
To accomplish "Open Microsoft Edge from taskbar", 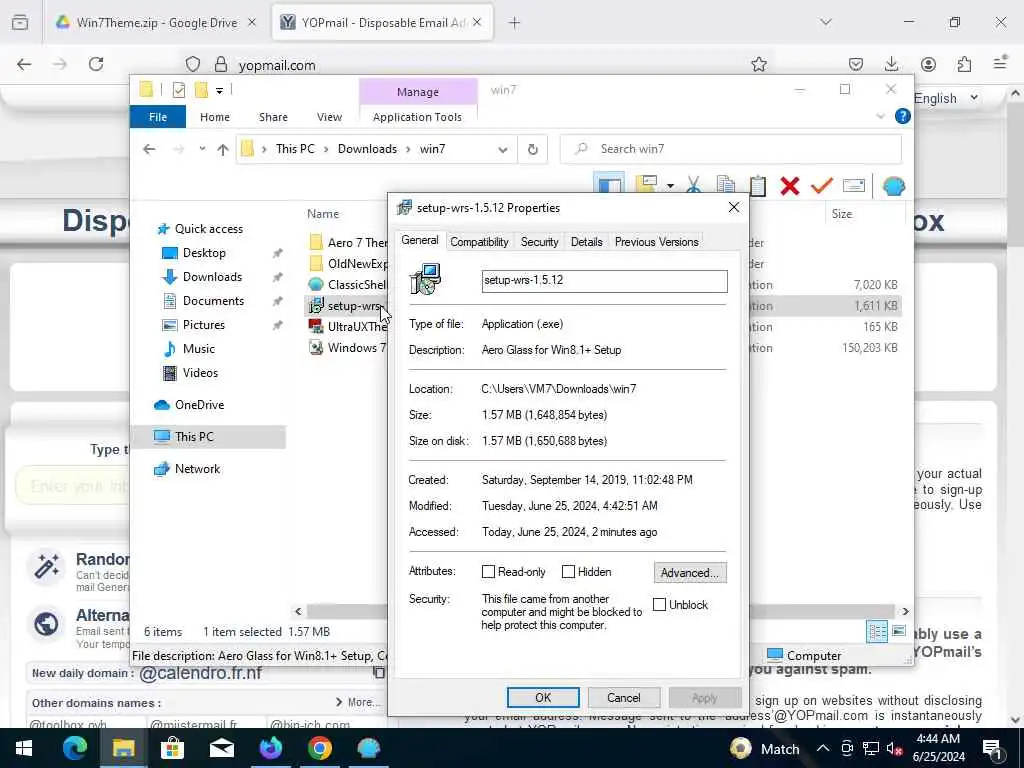I will pos(74,748).
